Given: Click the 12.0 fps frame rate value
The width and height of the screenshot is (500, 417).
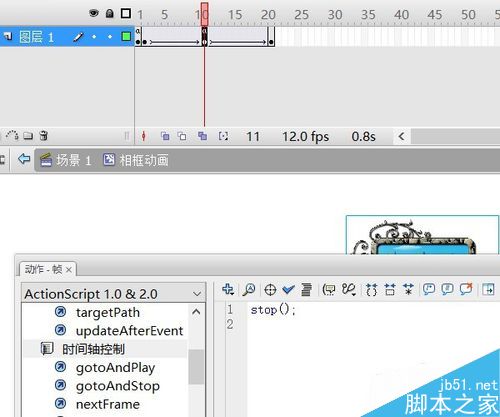Looking at the screenshot, I should point(306,137).
